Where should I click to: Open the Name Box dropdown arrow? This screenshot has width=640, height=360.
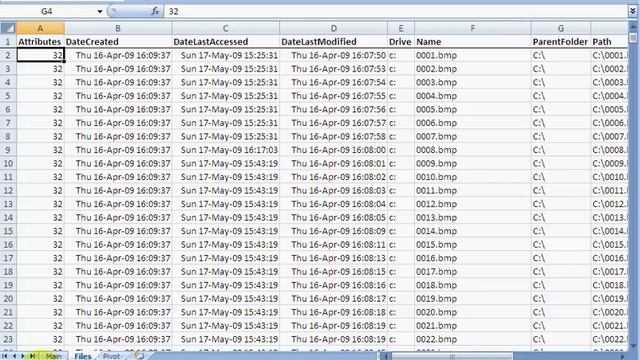click(100, 11)
